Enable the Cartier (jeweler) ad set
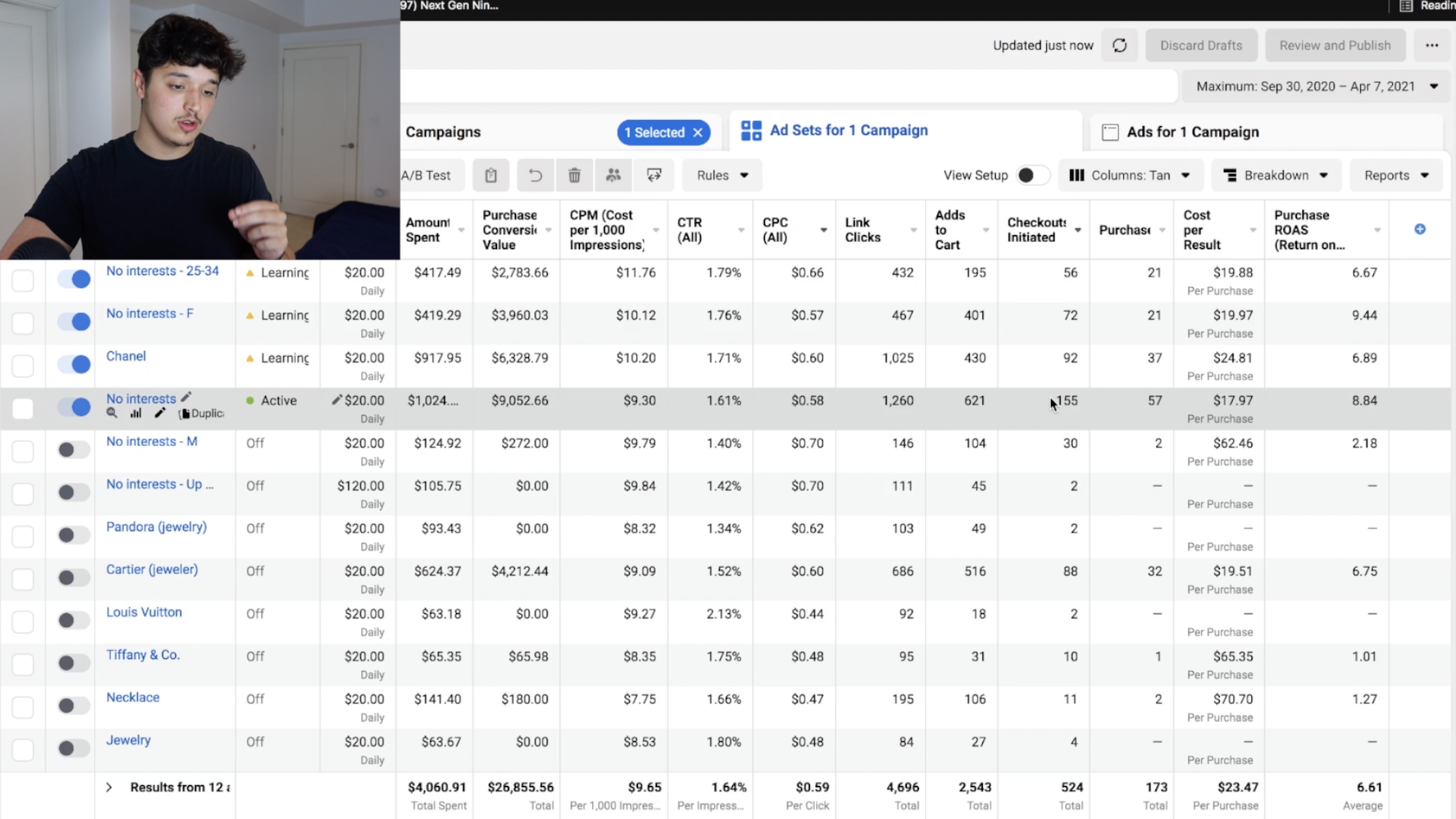Screen dimensions: 1456x819 point(74,578)
